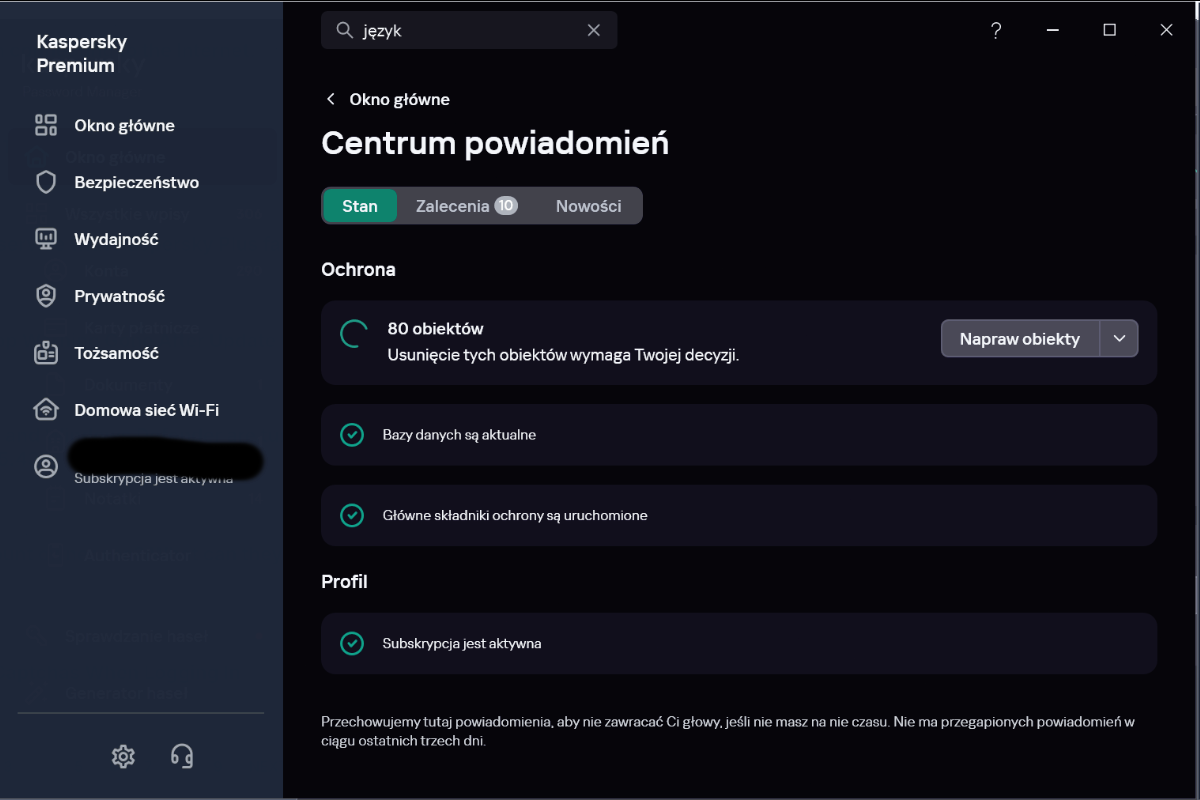Select the Bezpieczeństwo shield icon
This screenshot has width=1200, height=800.
(x=46, y=182)
